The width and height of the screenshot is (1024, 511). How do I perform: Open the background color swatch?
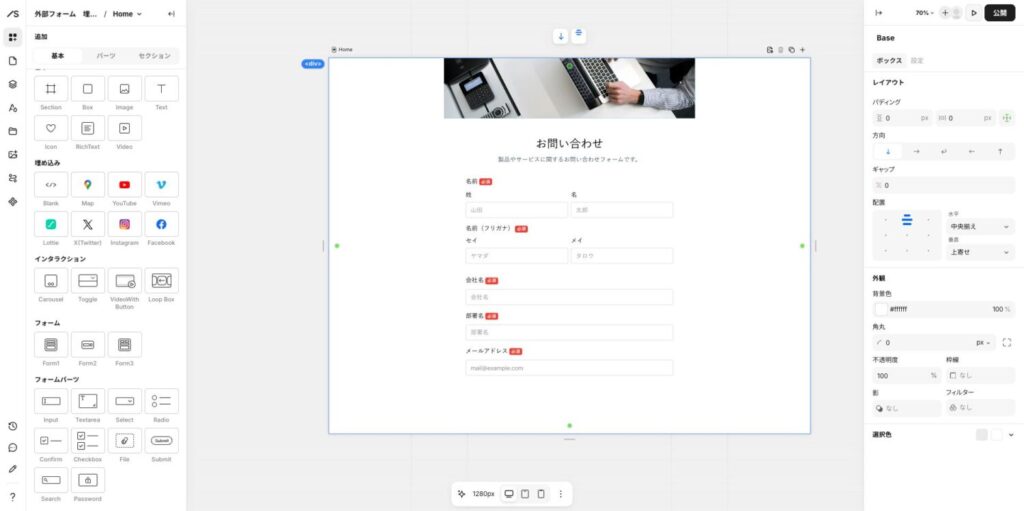pos(880,309)
